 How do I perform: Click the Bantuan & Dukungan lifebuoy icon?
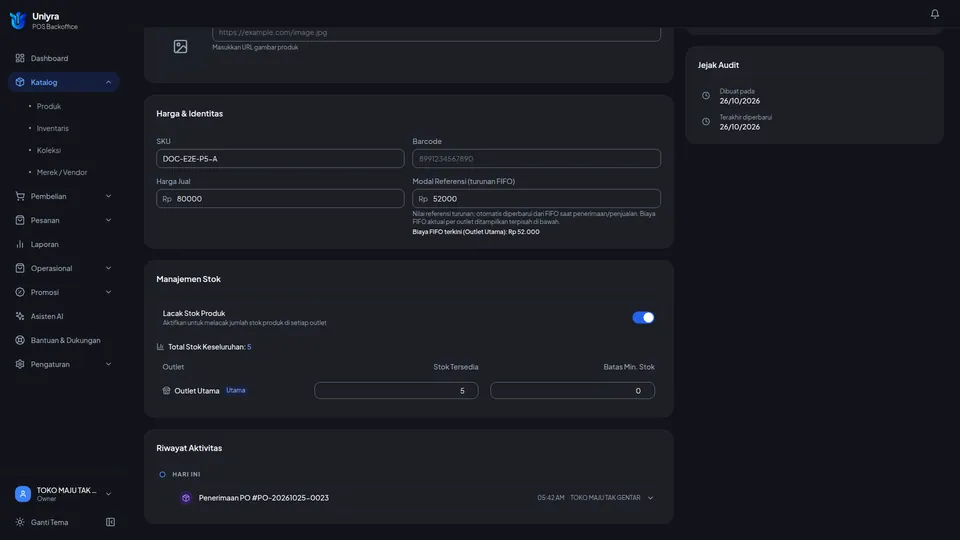coord(20,340)
